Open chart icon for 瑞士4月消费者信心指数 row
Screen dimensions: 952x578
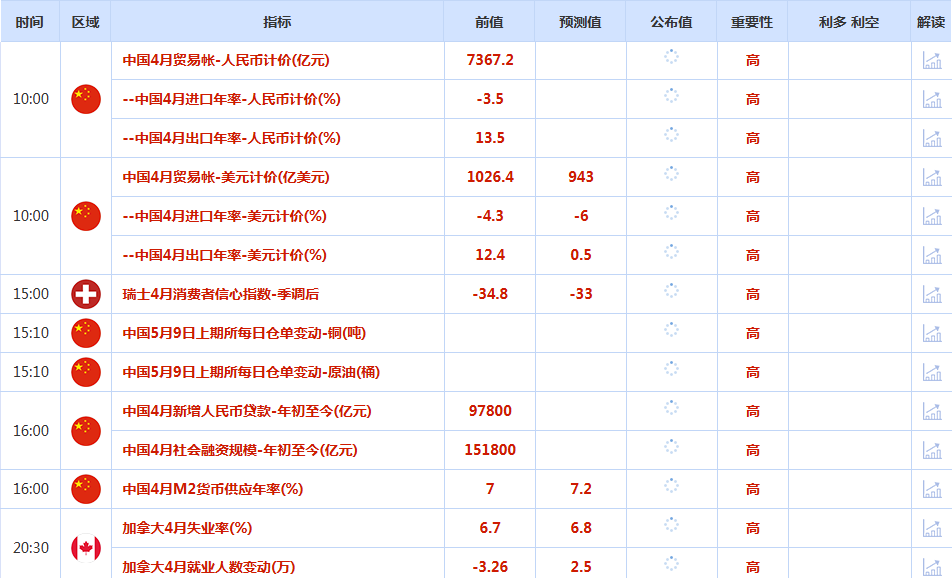pyautogui.click(x=931, y=294)
